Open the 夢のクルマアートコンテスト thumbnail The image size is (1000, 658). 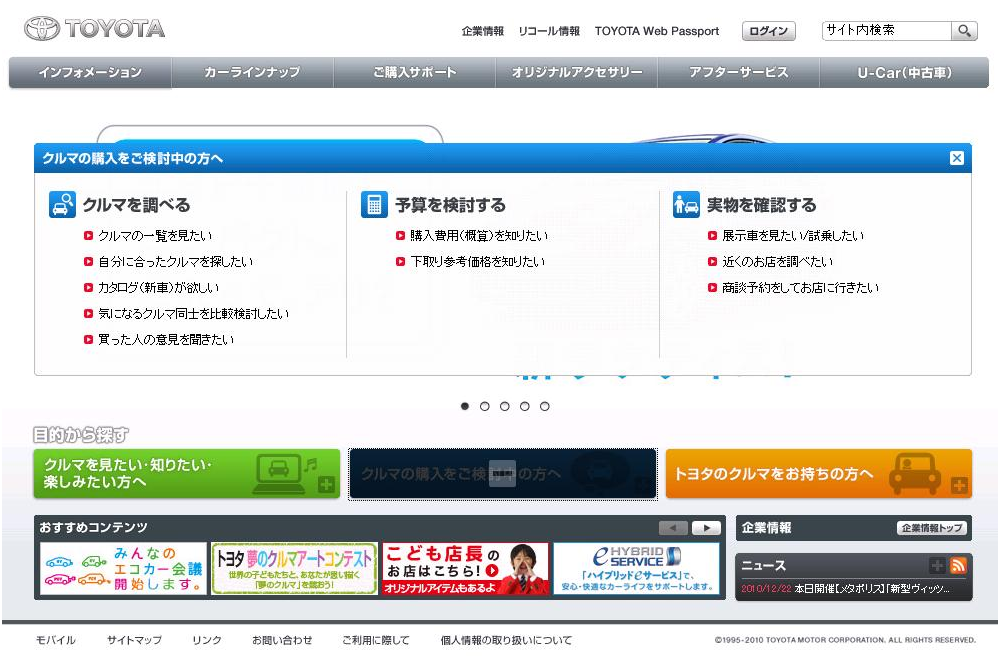pos(294,569)
